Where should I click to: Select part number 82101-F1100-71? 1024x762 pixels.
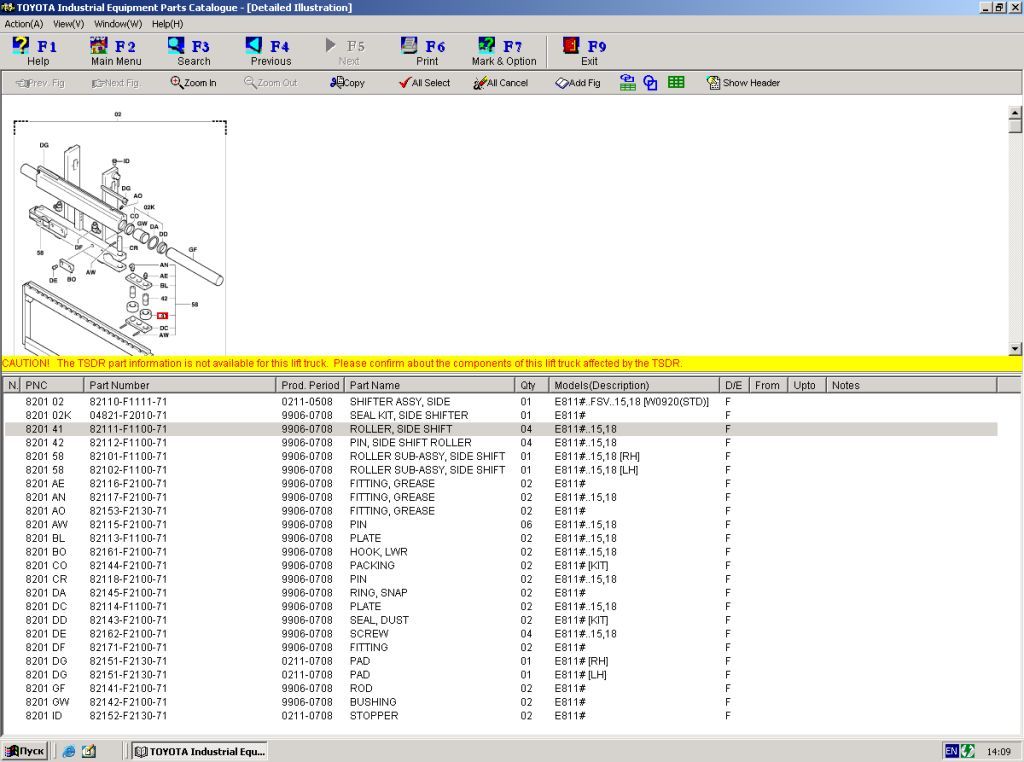point(128,456)
